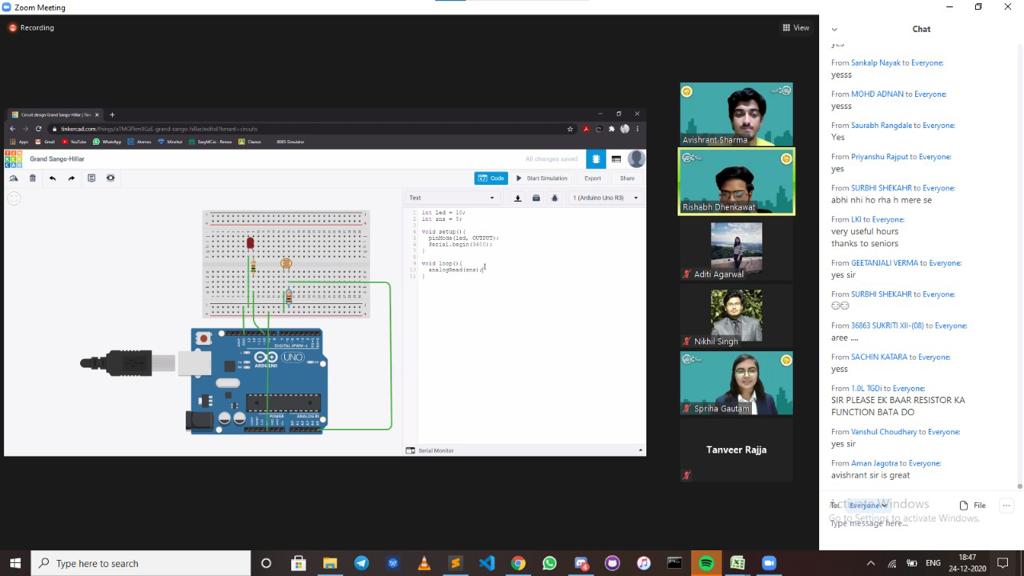Viewport: 1024px width, 576px height.
Task: Toggle visibility eye icon in Tinkercad toolbar
Action: (110, 178)
